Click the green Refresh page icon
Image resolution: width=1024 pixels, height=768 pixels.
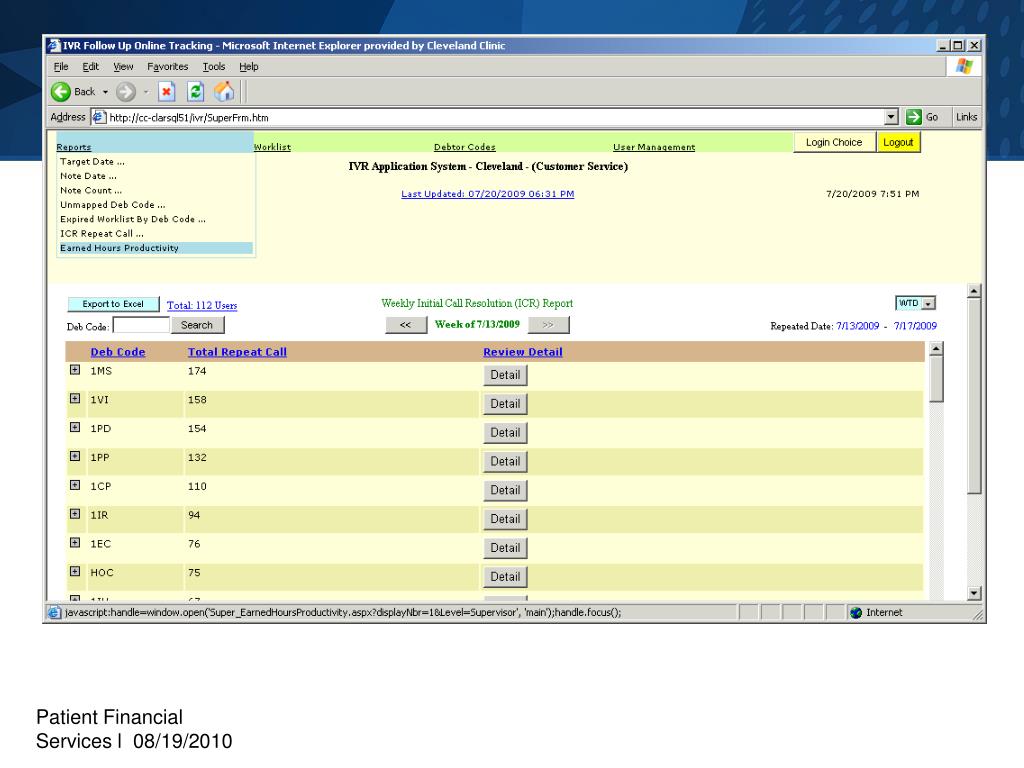pyautogui.click(x=197, y=92)
